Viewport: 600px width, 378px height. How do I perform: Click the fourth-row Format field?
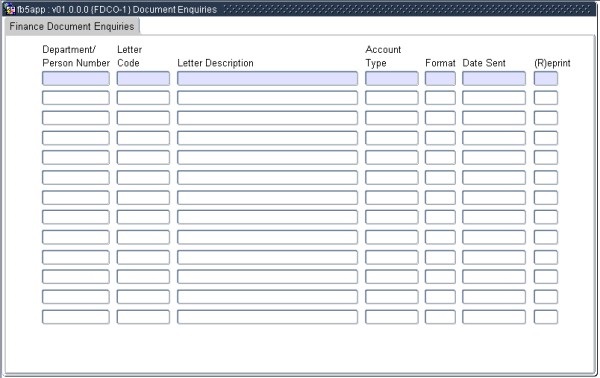point(440,138)
